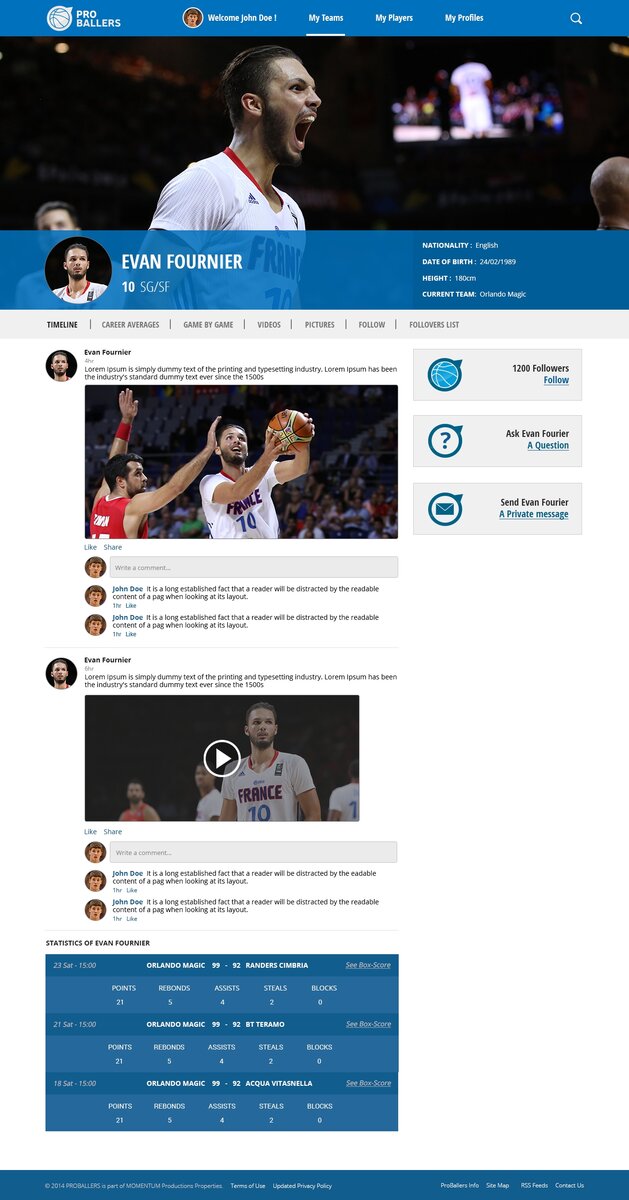The image size is (629, 1200).
Task: See Box-Score for Randers Cimbria game
Action: coord(368,965)
